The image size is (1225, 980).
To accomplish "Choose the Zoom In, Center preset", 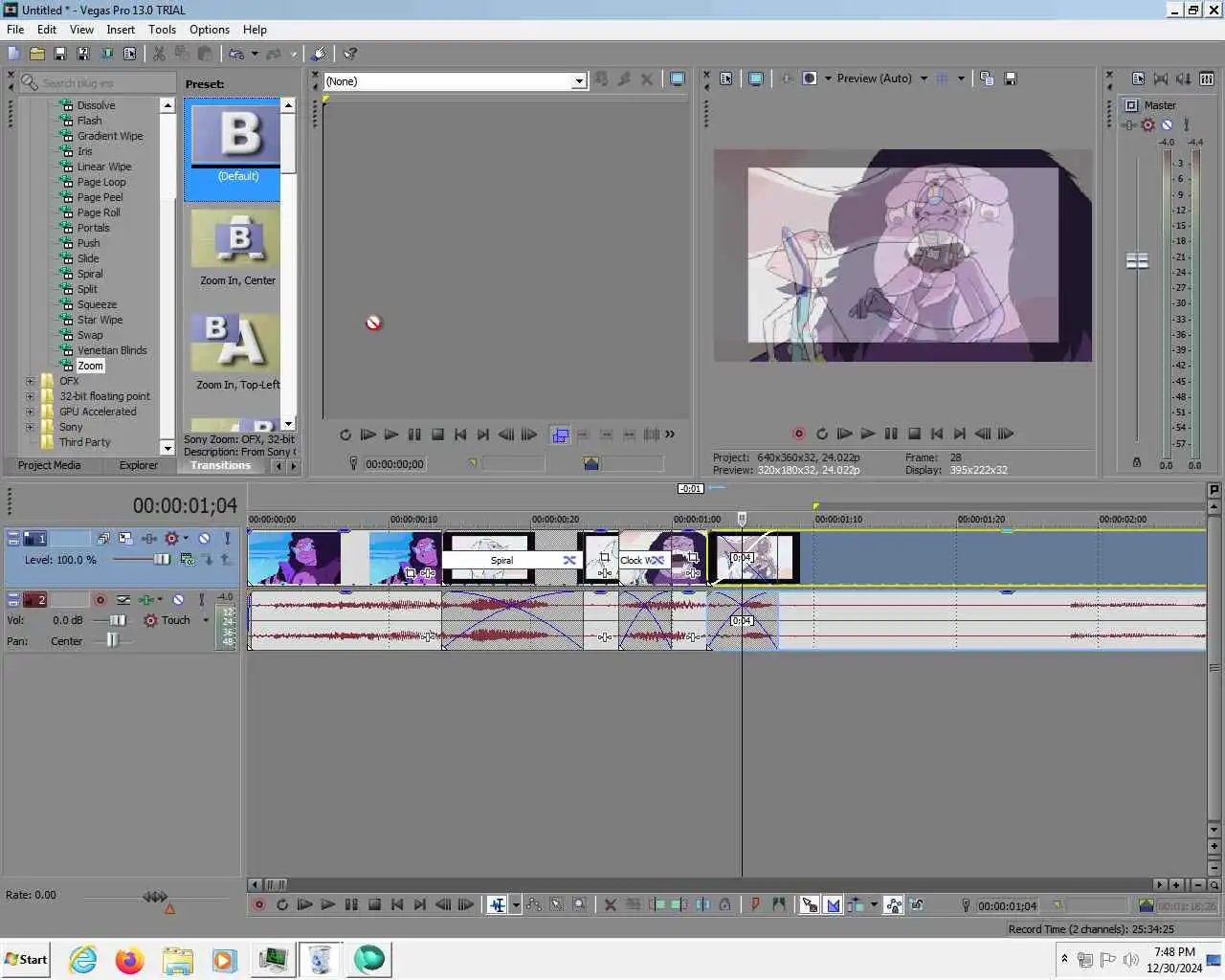I will click(237, 247).
